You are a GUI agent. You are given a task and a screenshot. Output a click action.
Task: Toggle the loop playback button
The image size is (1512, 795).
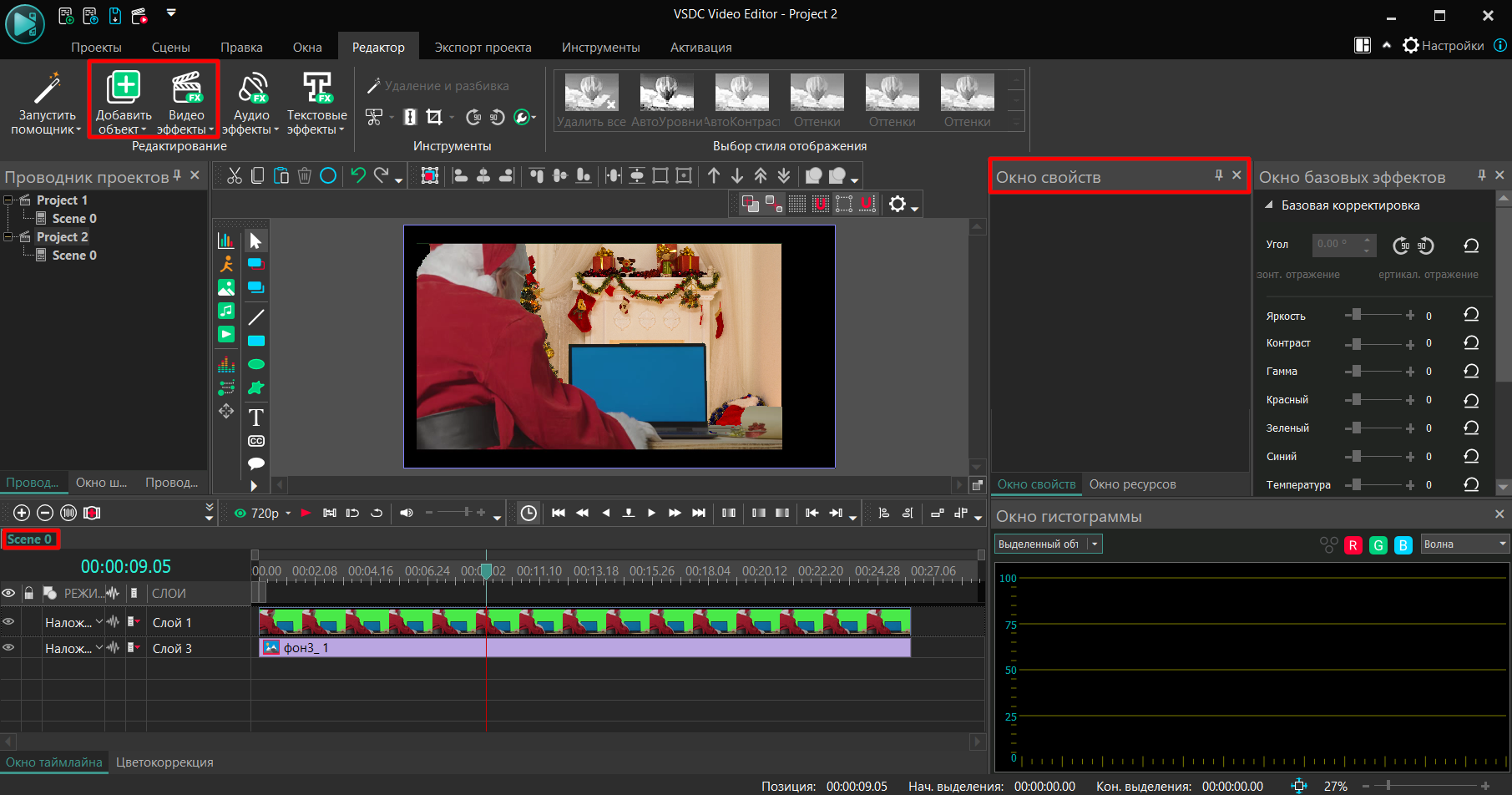(377, 513)
